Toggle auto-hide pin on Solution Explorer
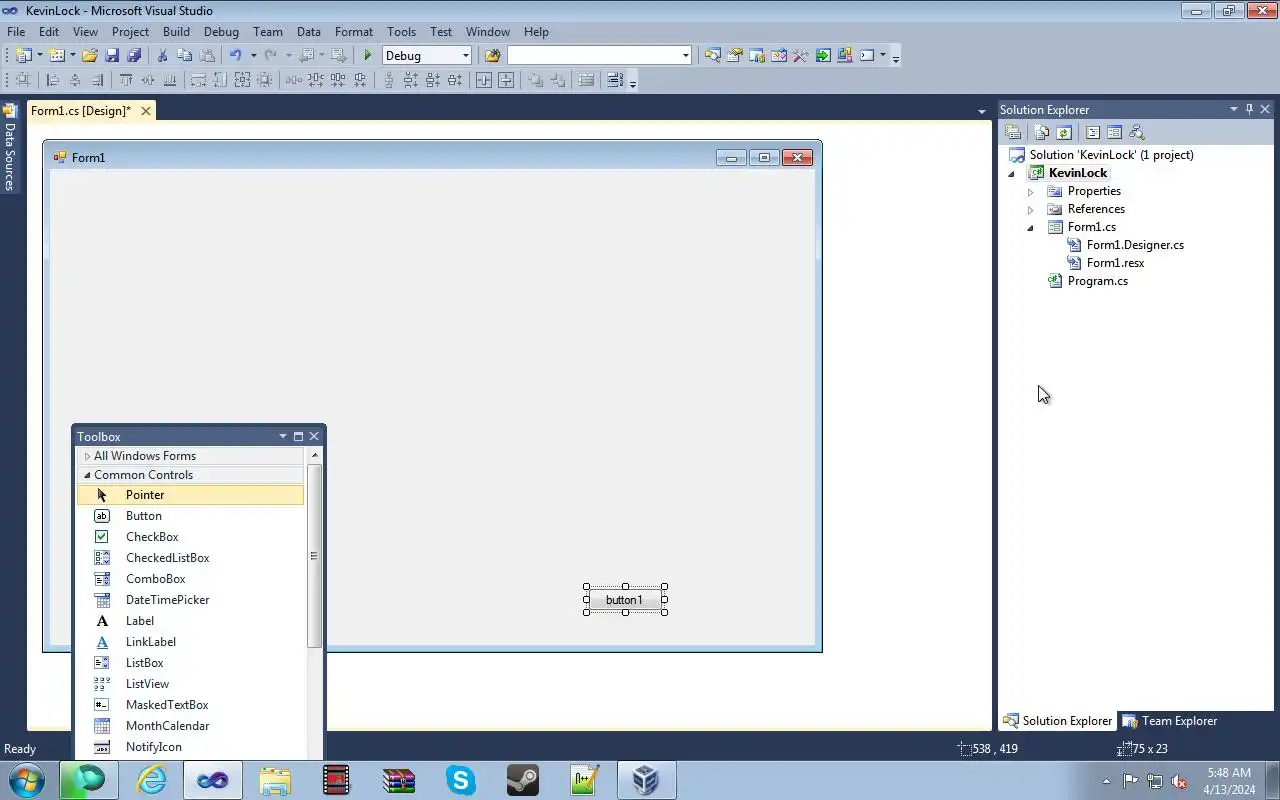This screenshot has width=1280, height=800. (x=1249, y=109)
